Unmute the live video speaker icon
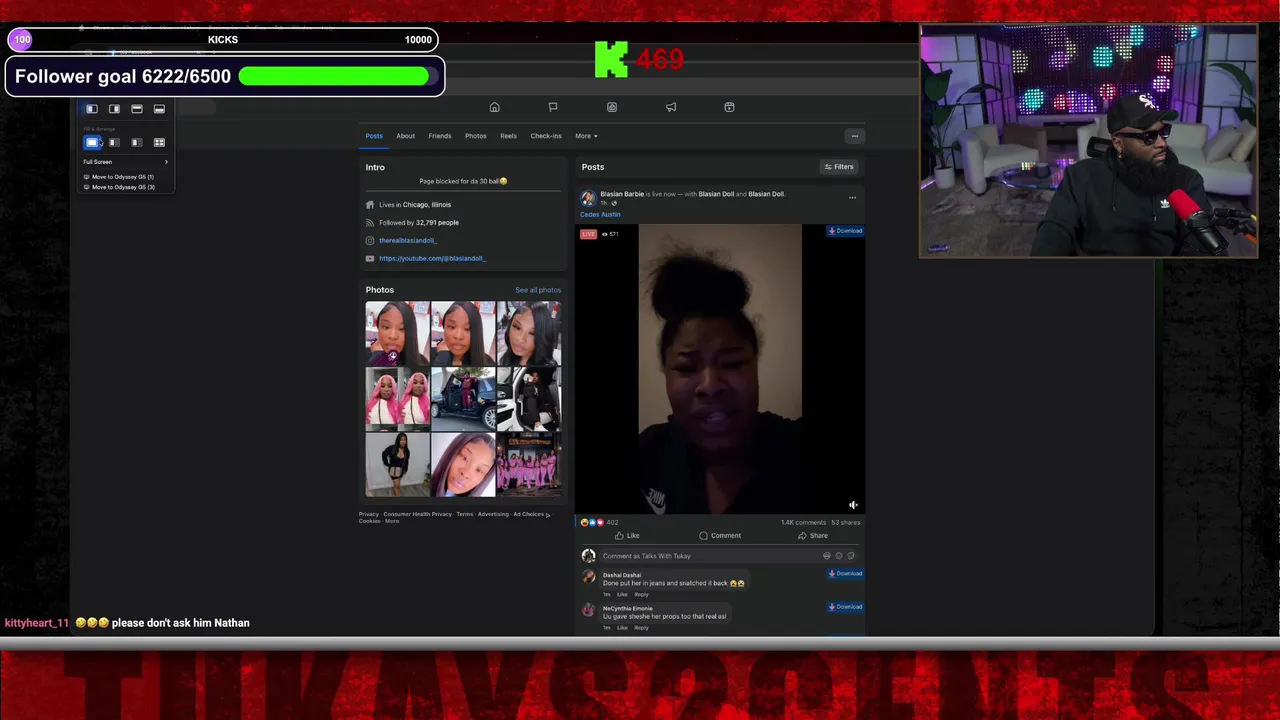The height and width of the screenshot is (720, 1280). point(853,505)
